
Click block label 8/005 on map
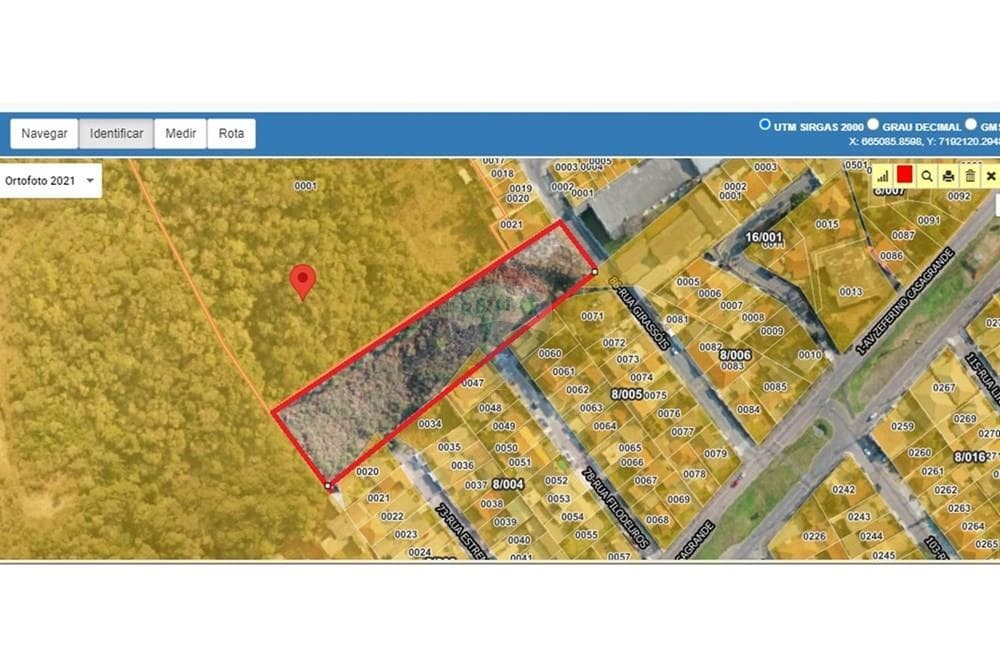[x=626, y=395]
